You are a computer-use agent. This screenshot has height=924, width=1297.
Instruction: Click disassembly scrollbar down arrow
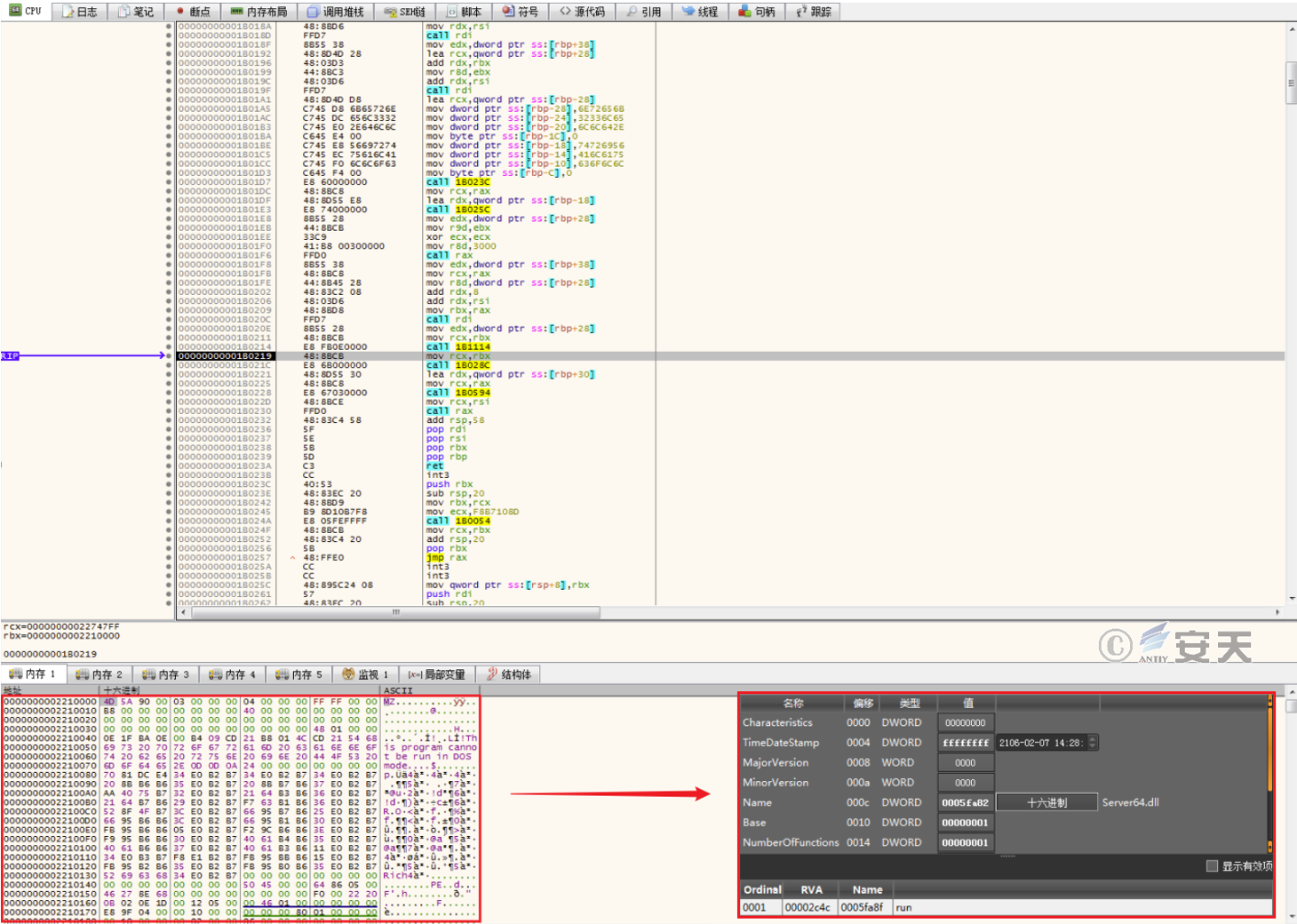1291,599
